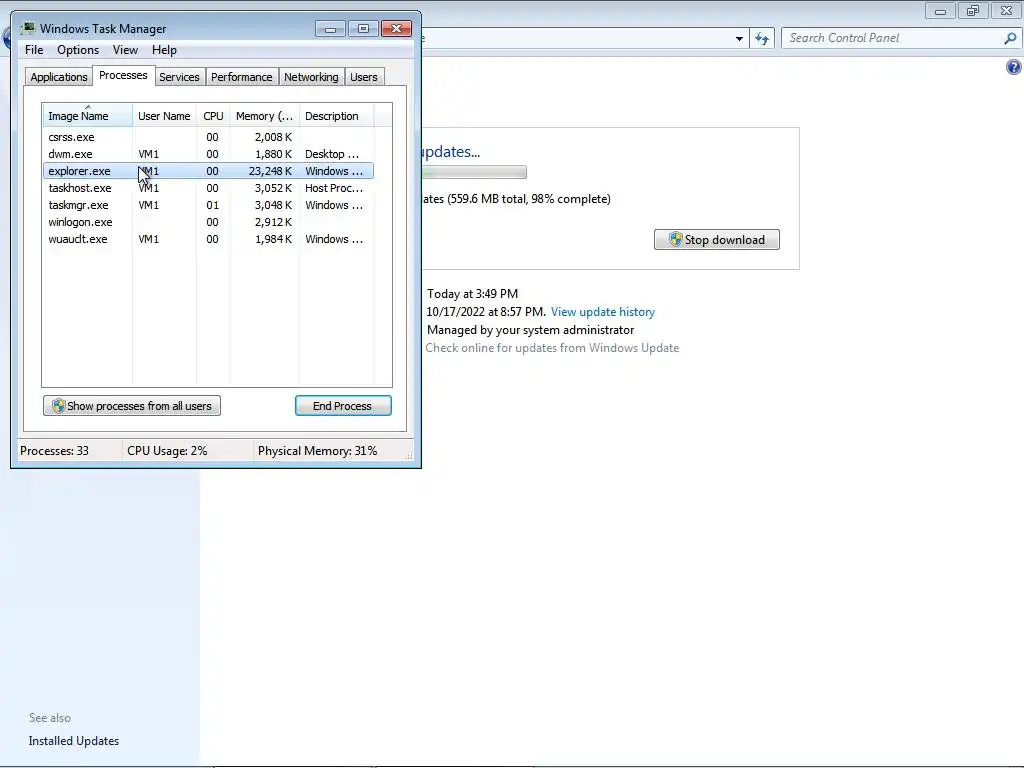Open the File menu in Task Manager
This screenshot has height=768, width=1024.
pos(34,50)
